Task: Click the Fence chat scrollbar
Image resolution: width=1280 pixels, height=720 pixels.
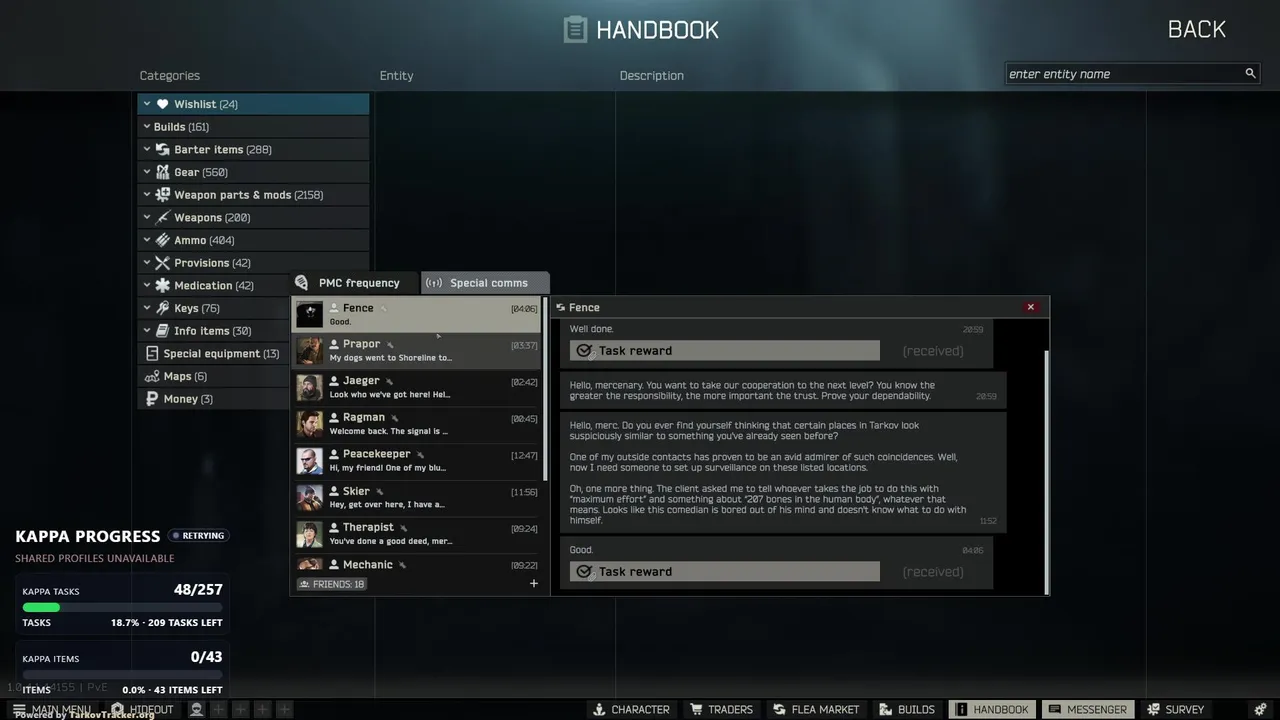Action: click(1047, 470)
